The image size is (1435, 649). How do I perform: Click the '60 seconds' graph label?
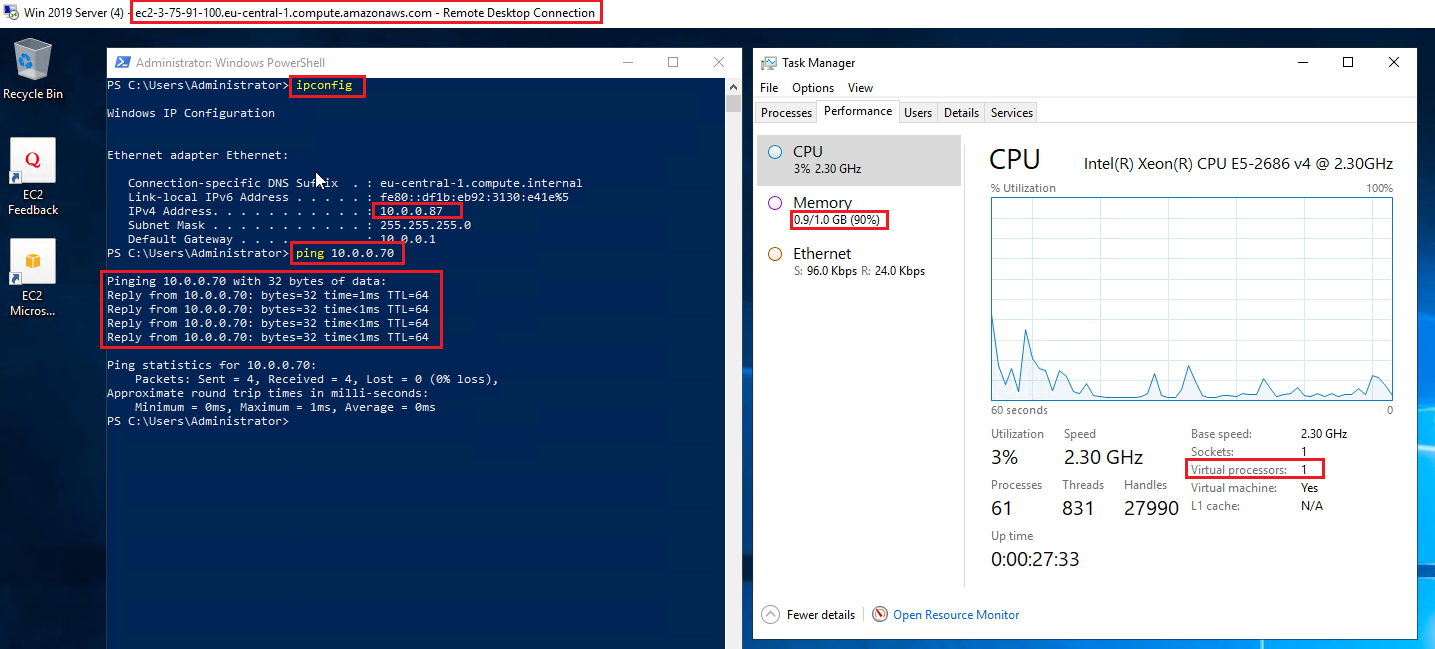[1019, 410]
